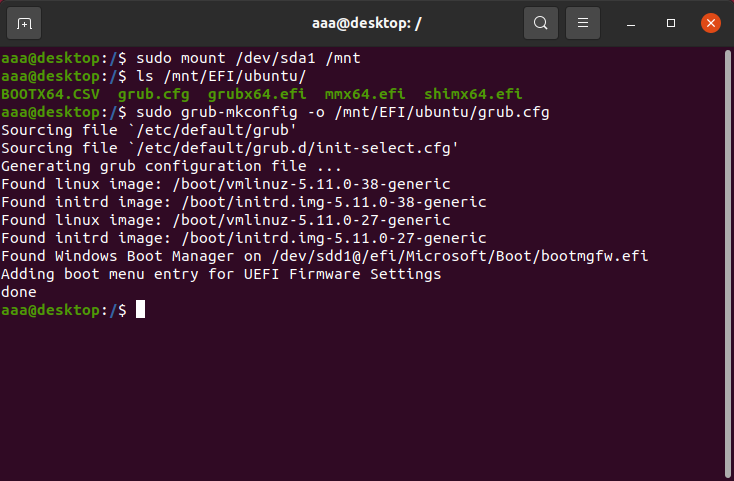Maximize the terminal window

click(671, 23)
